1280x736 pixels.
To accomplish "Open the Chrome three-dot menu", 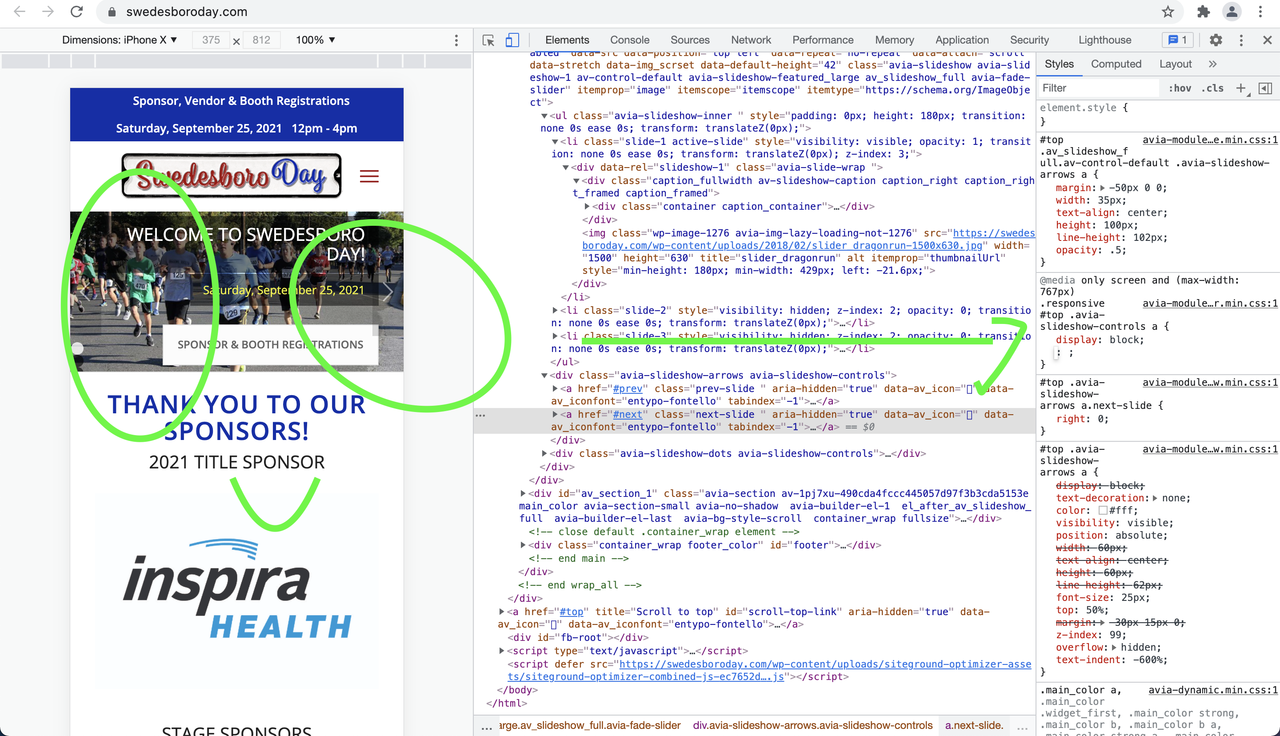I will pos(1261,12).
